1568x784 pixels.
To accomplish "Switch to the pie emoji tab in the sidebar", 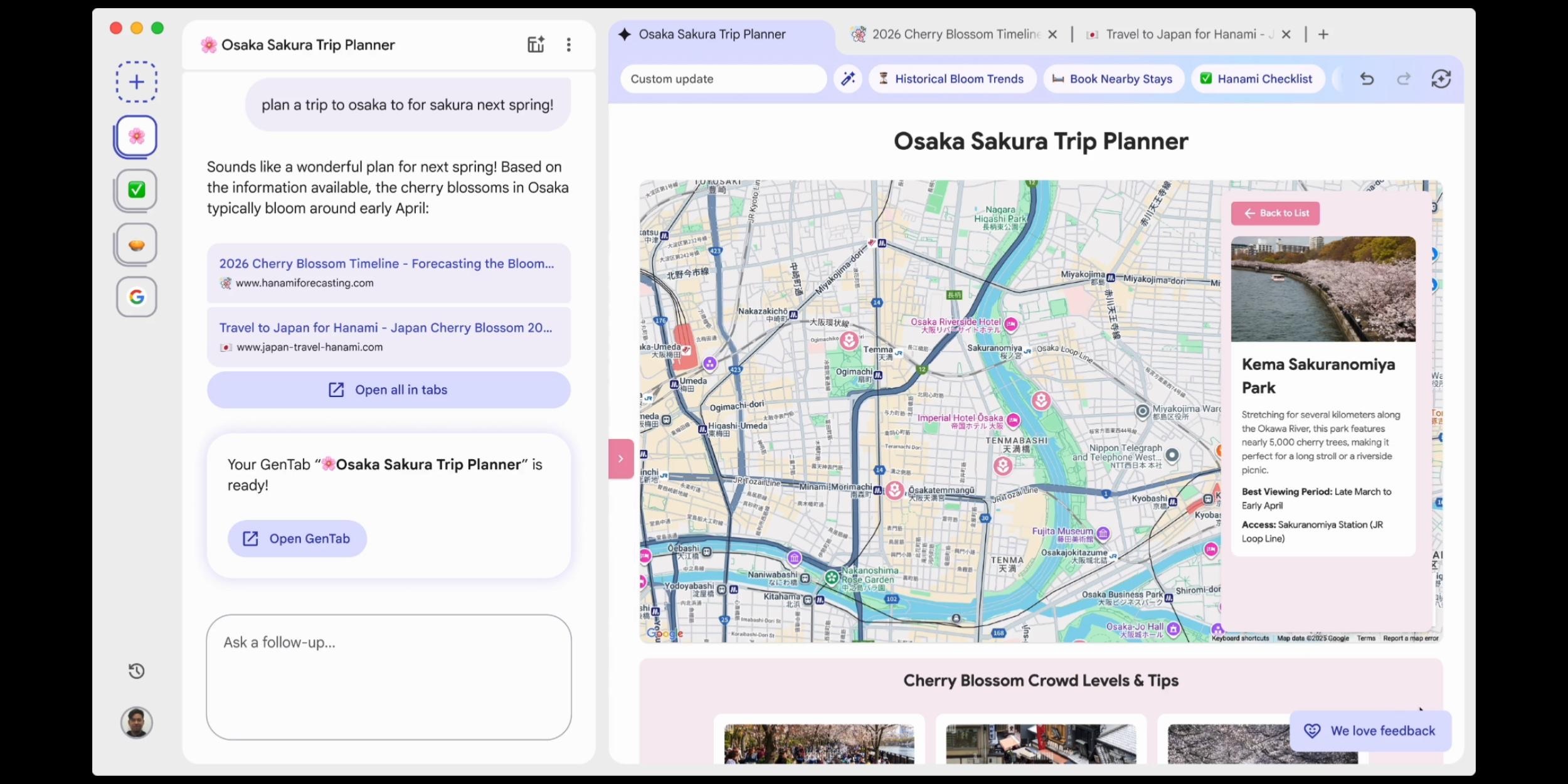I will [x=135, y=243].
